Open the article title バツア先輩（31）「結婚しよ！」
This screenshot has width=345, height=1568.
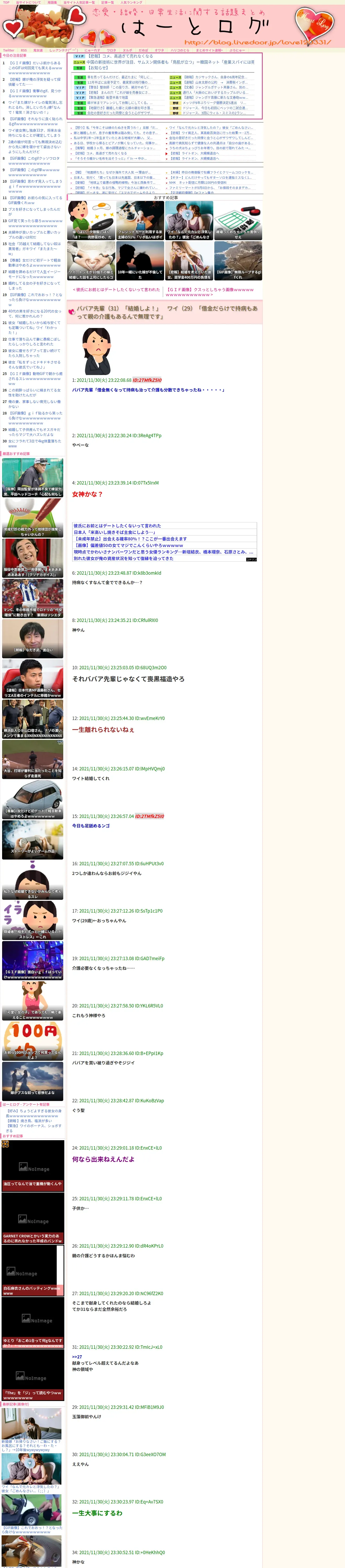167,312
